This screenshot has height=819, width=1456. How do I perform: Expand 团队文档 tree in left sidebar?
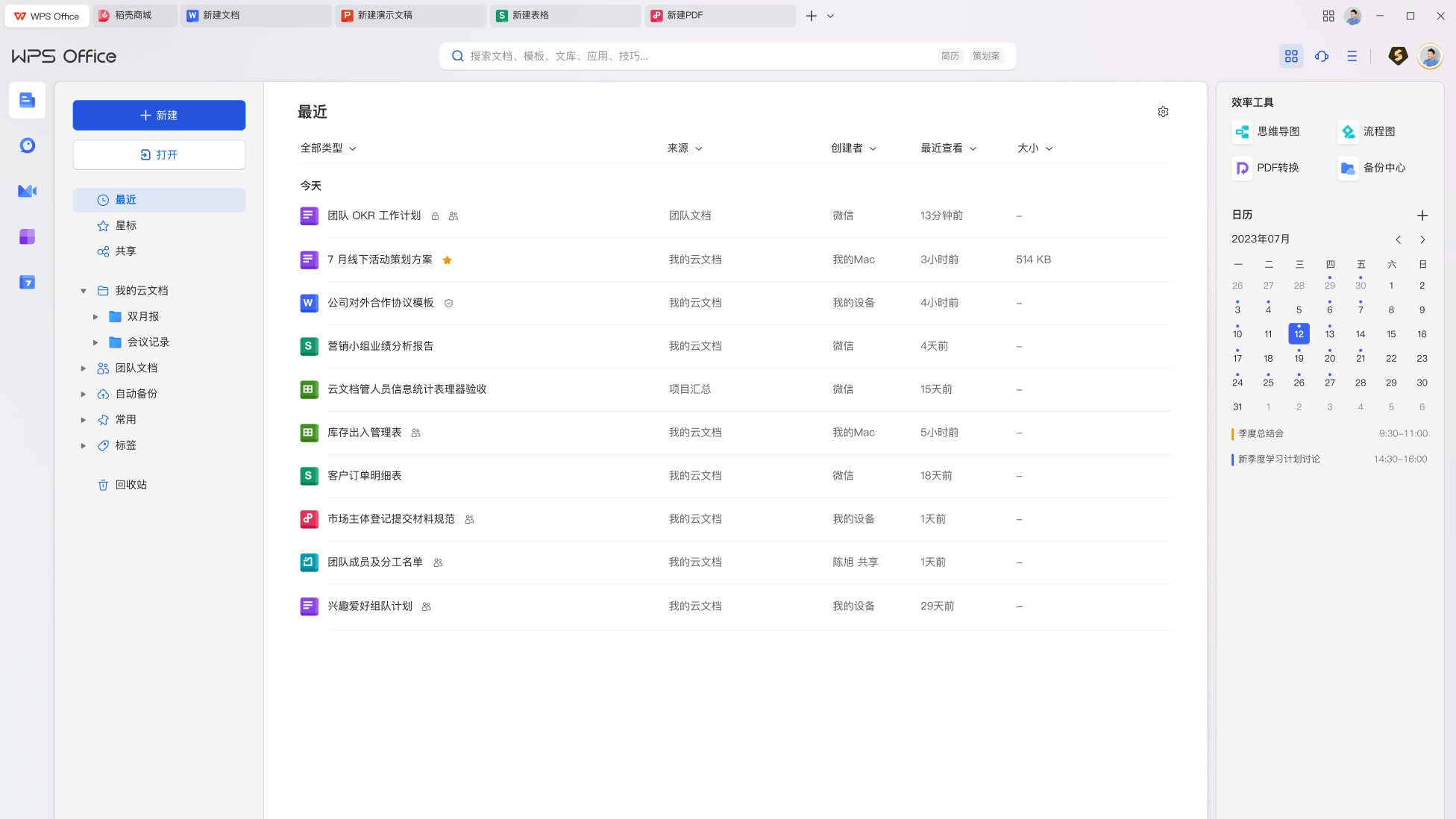83,368
